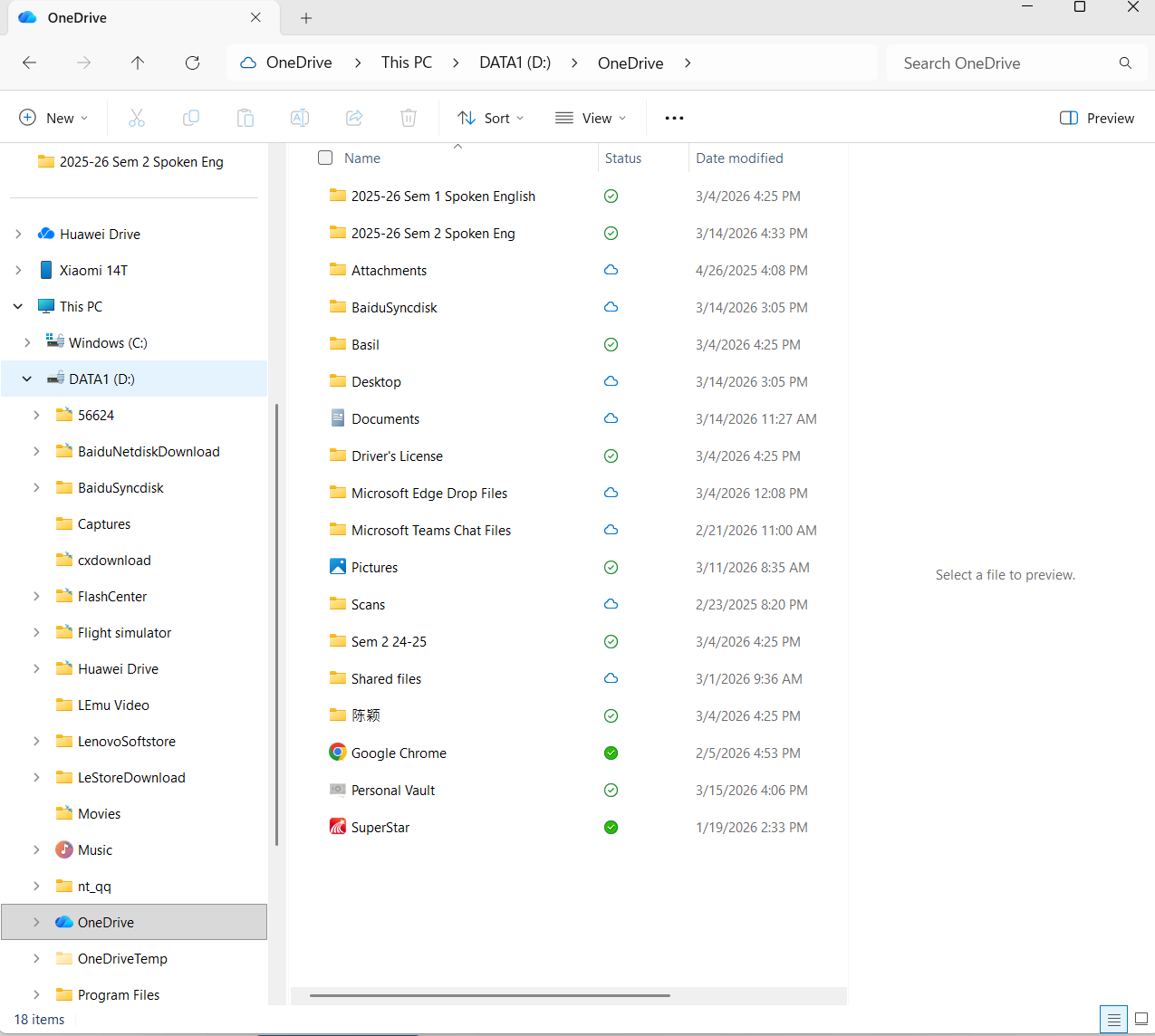The image size is (1155, 1036).
Task: Click the cloud status icon for Attachments
Action: click(x=611, y=270)
